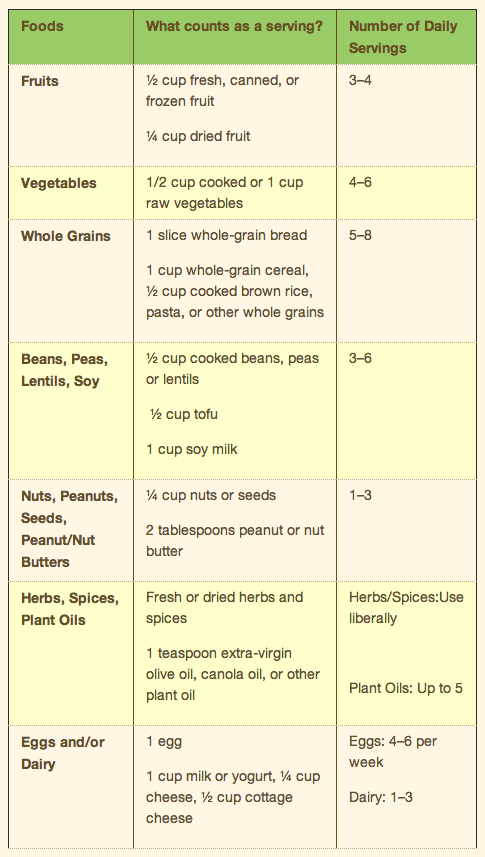Image resolution: width=485 pixels, height=857 pixels.
Task: Select the Fruits row label
Action: tap(39, 81)
